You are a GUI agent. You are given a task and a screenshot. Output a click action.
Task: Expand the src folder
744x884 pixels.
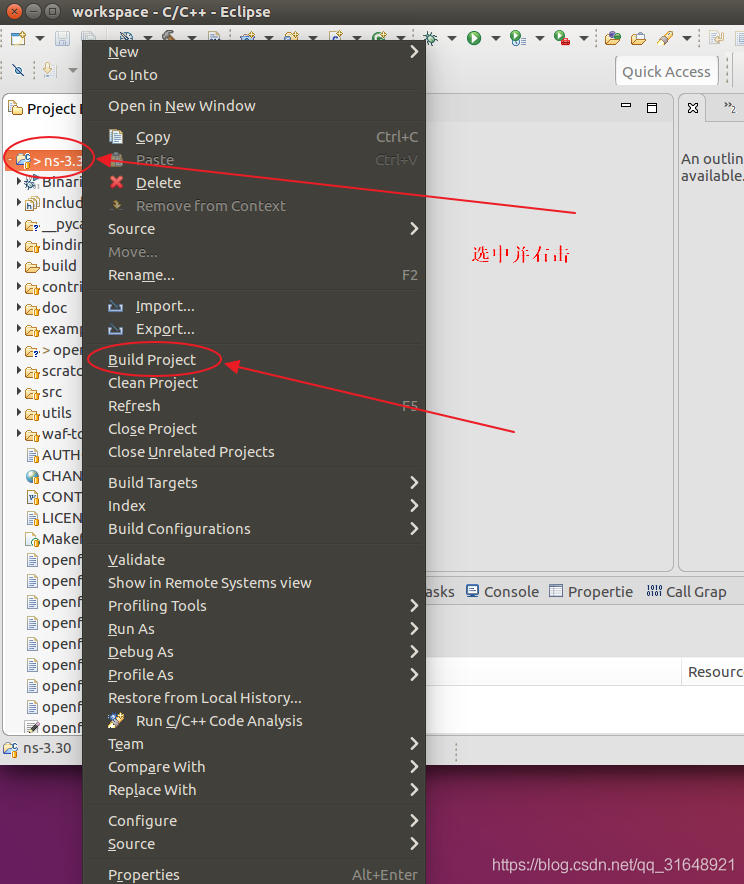point(19,391)
